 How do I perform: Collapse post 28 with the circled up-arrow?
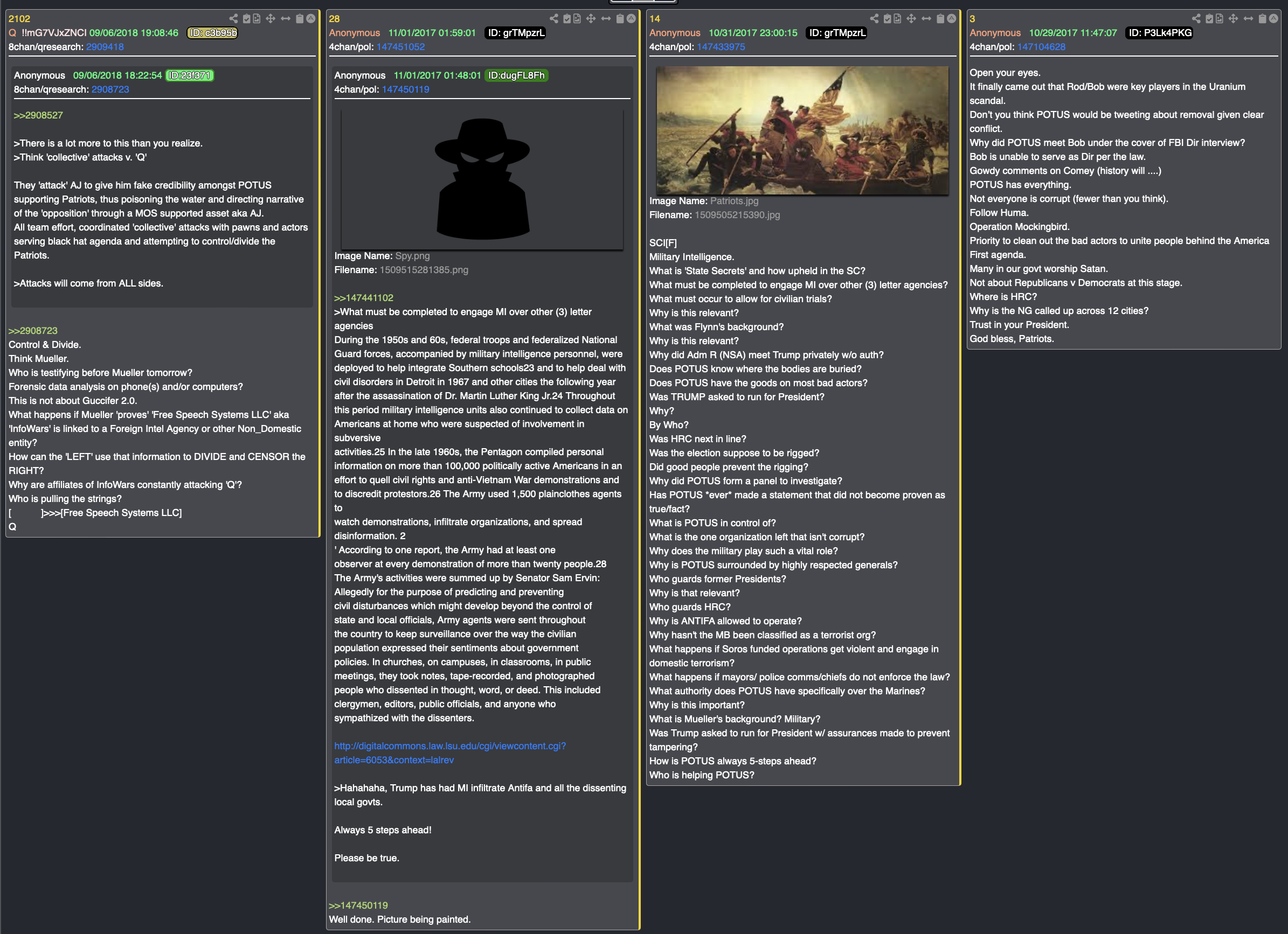631,18
